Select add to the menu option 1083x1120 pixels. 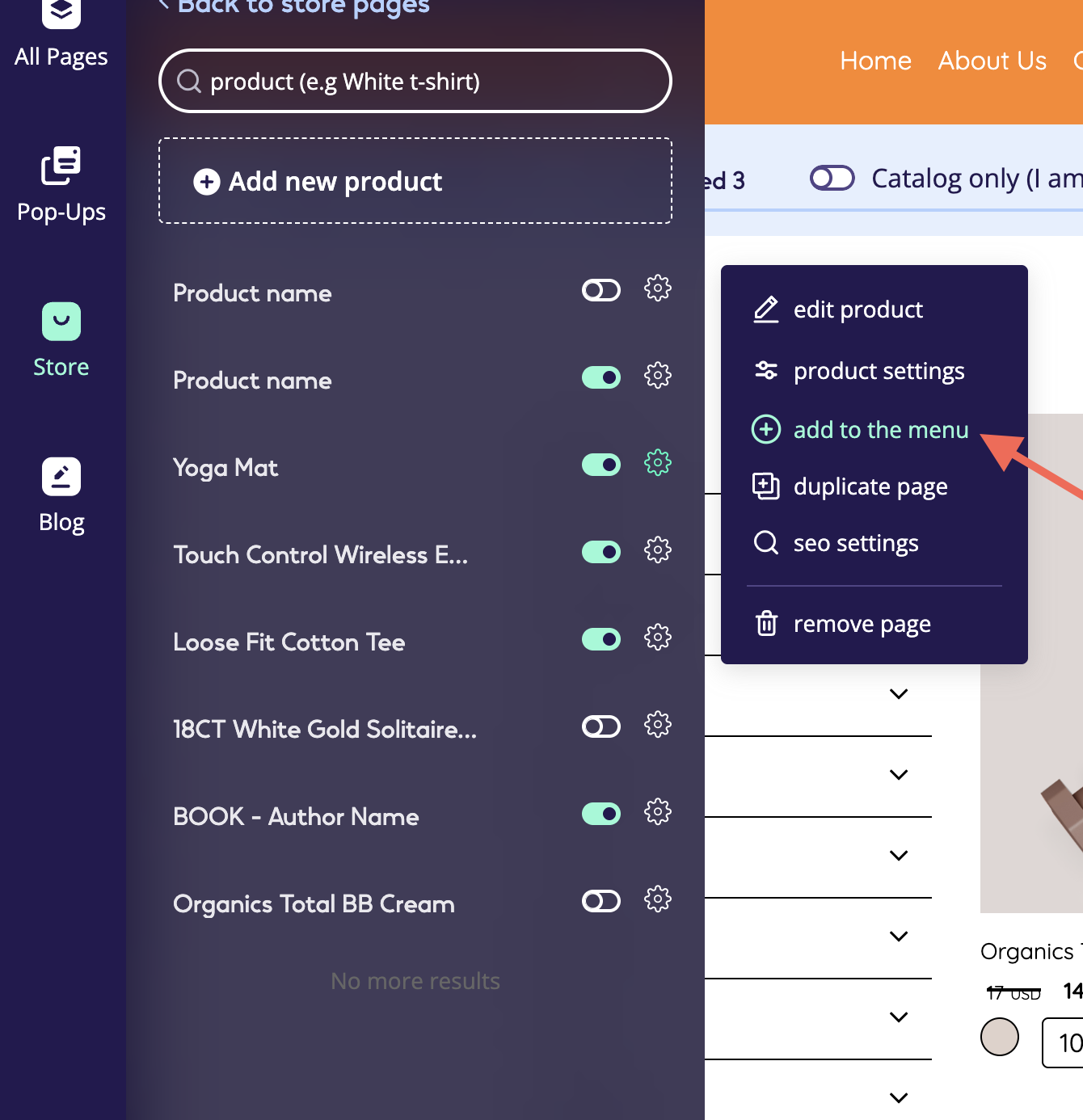pyautogui.click(x=881, y=430)
